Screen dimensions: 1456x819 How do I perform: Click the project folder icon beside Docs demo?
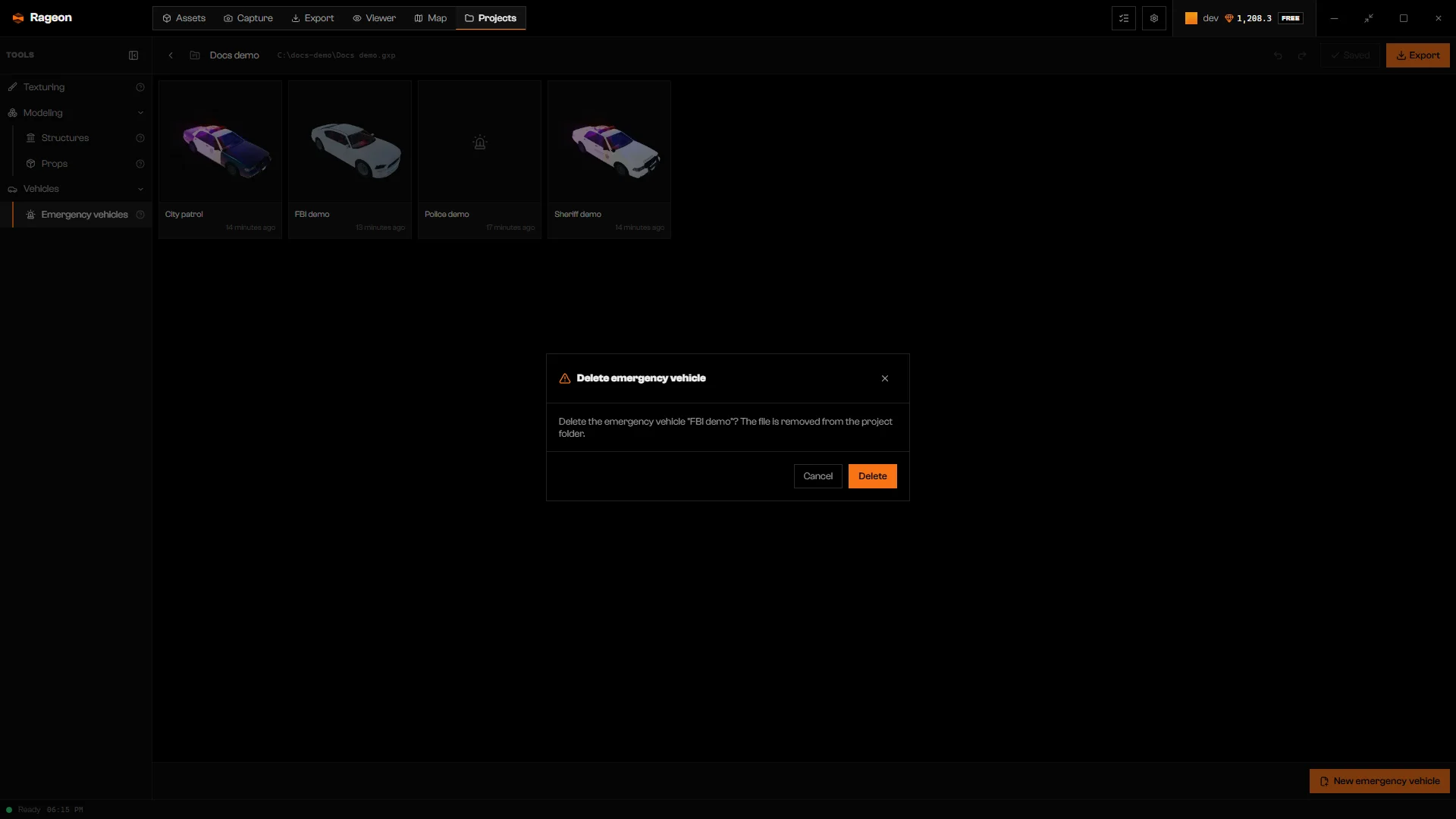point(195,55)
